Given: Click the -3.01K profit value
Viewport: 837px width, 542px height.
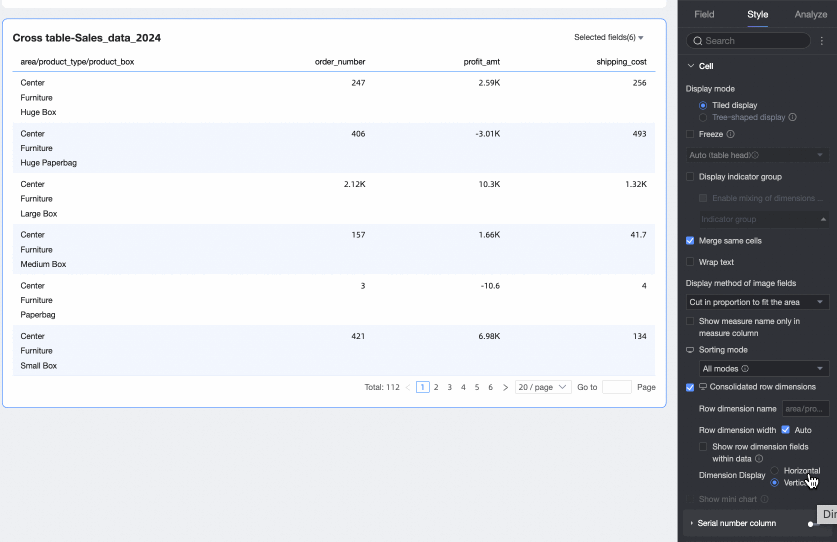Looking at the screenshot, I should point(487,133).
